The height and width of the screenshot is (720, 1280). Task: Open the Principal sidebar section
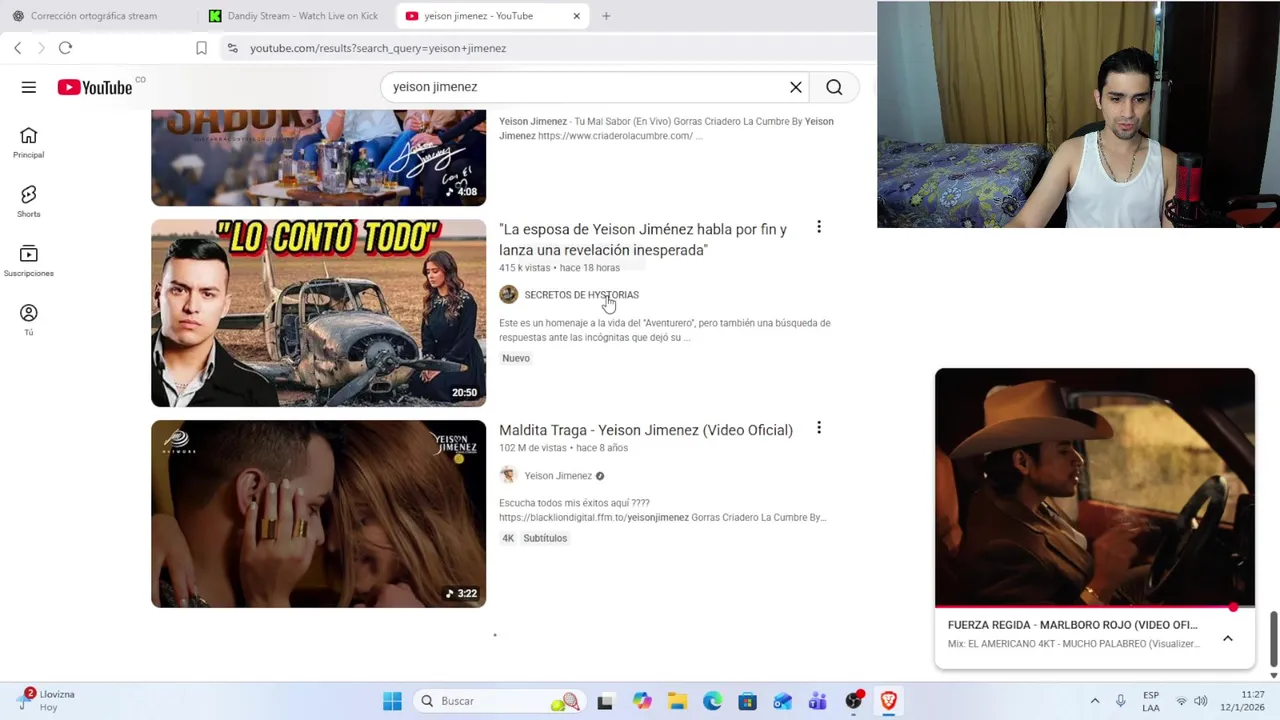tap(28, 142)
